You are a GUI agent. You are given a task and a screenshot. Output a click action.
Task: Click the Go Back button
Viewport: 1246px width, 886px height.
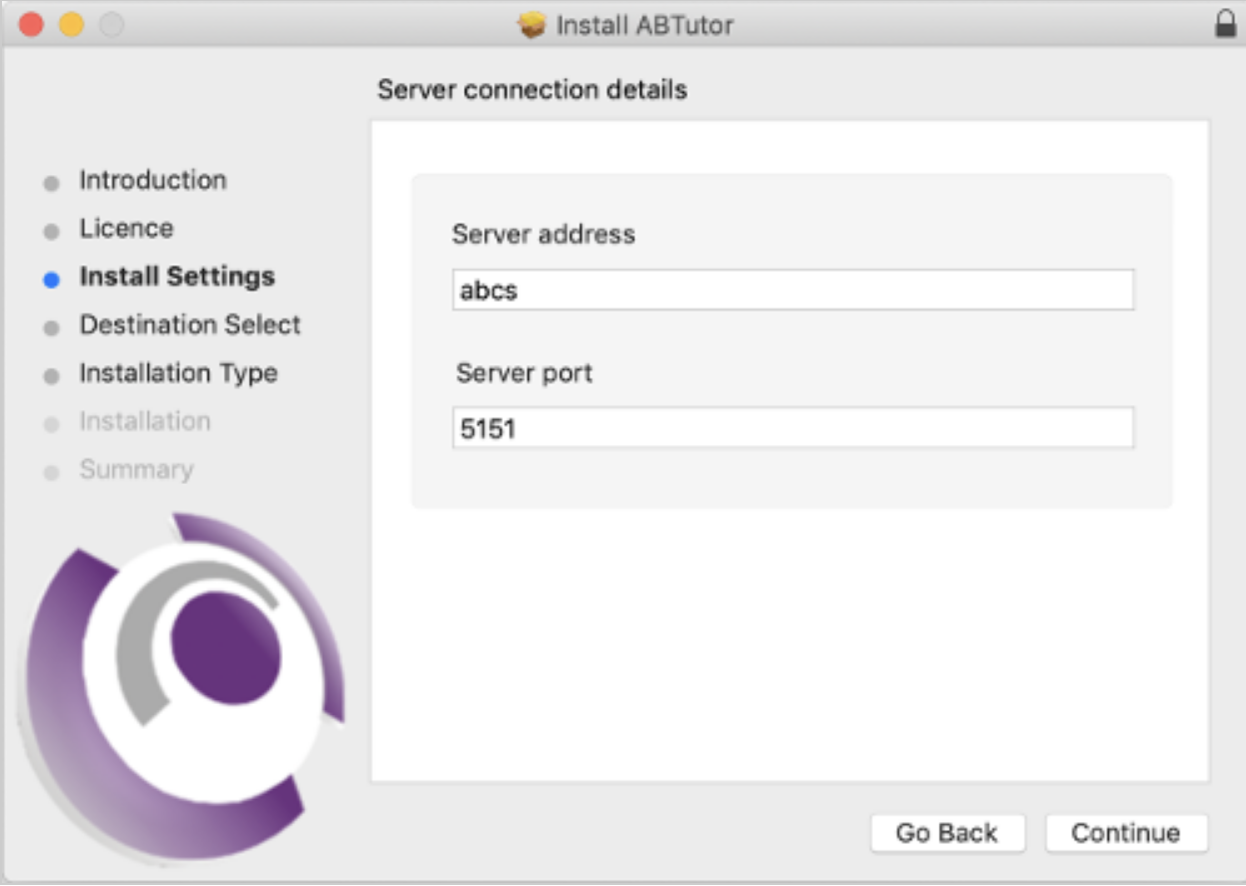point(947,833)
